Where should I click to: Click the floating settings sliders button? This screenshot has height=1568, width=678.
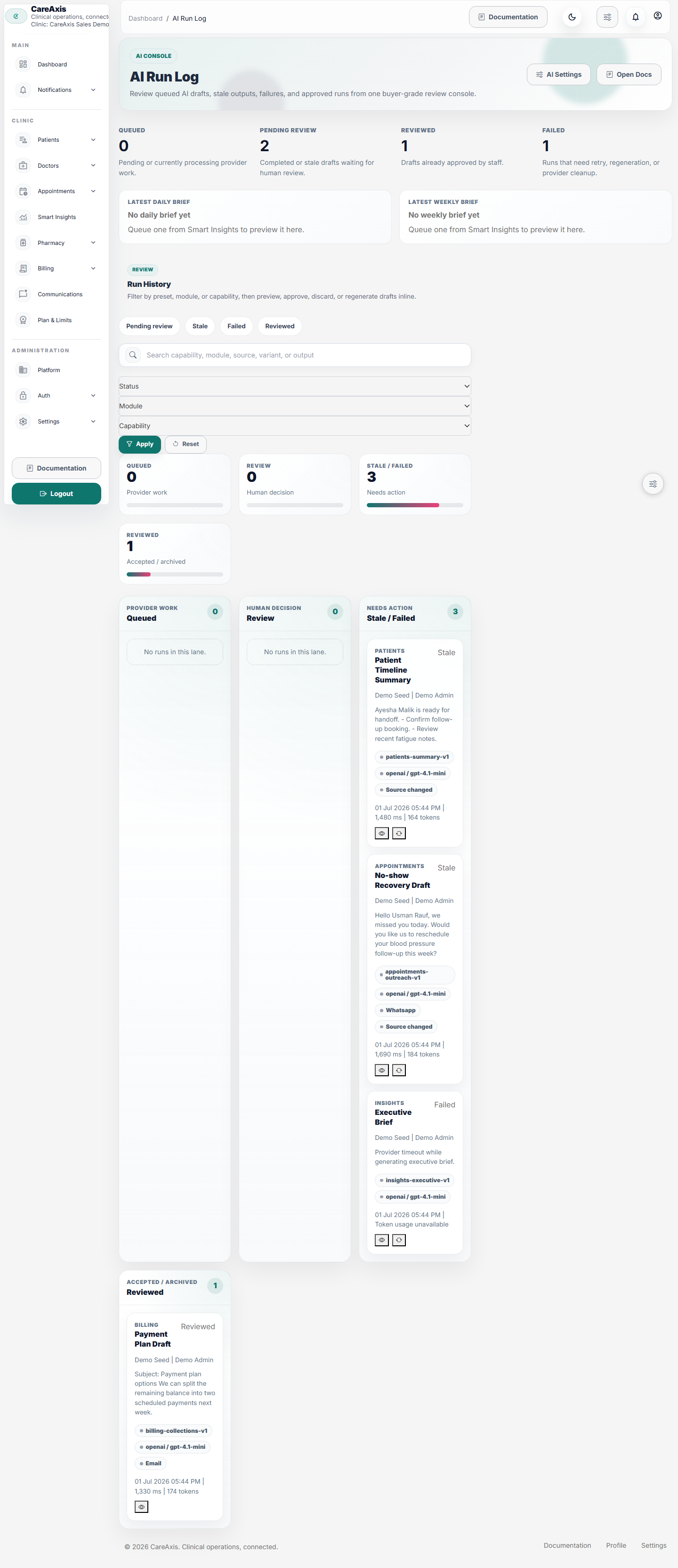[x=653, y=484]
